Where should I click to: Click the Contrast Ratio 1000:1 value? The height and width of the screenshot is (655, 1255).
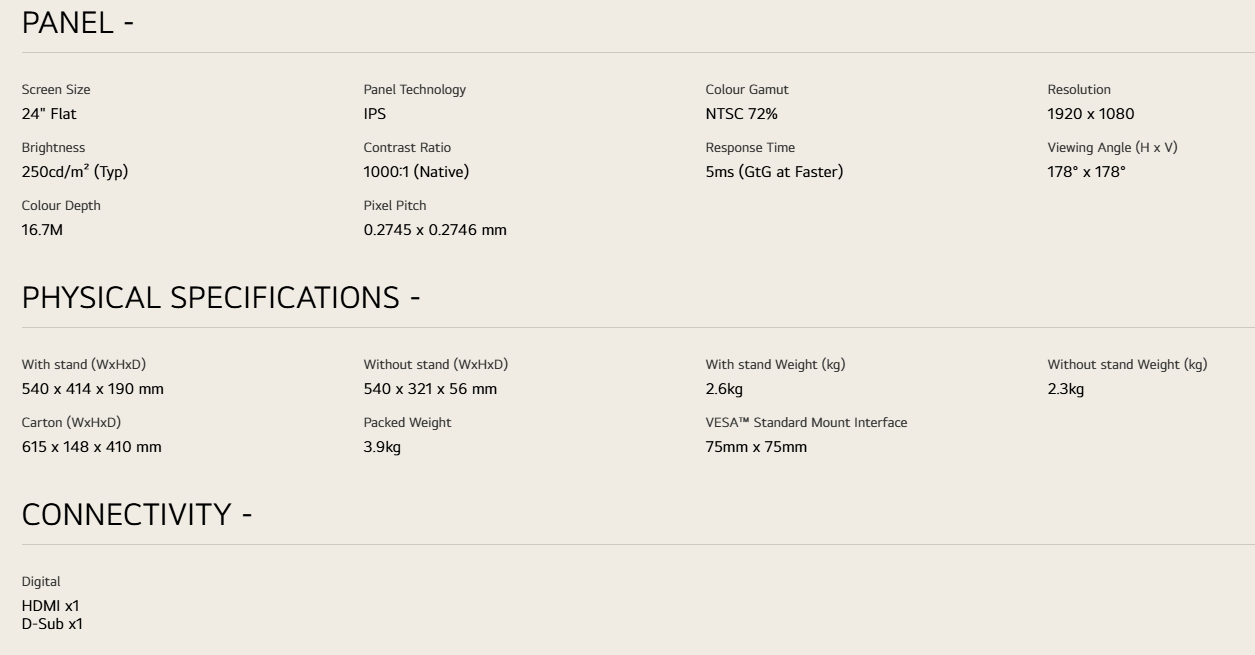tap(416, 172)
